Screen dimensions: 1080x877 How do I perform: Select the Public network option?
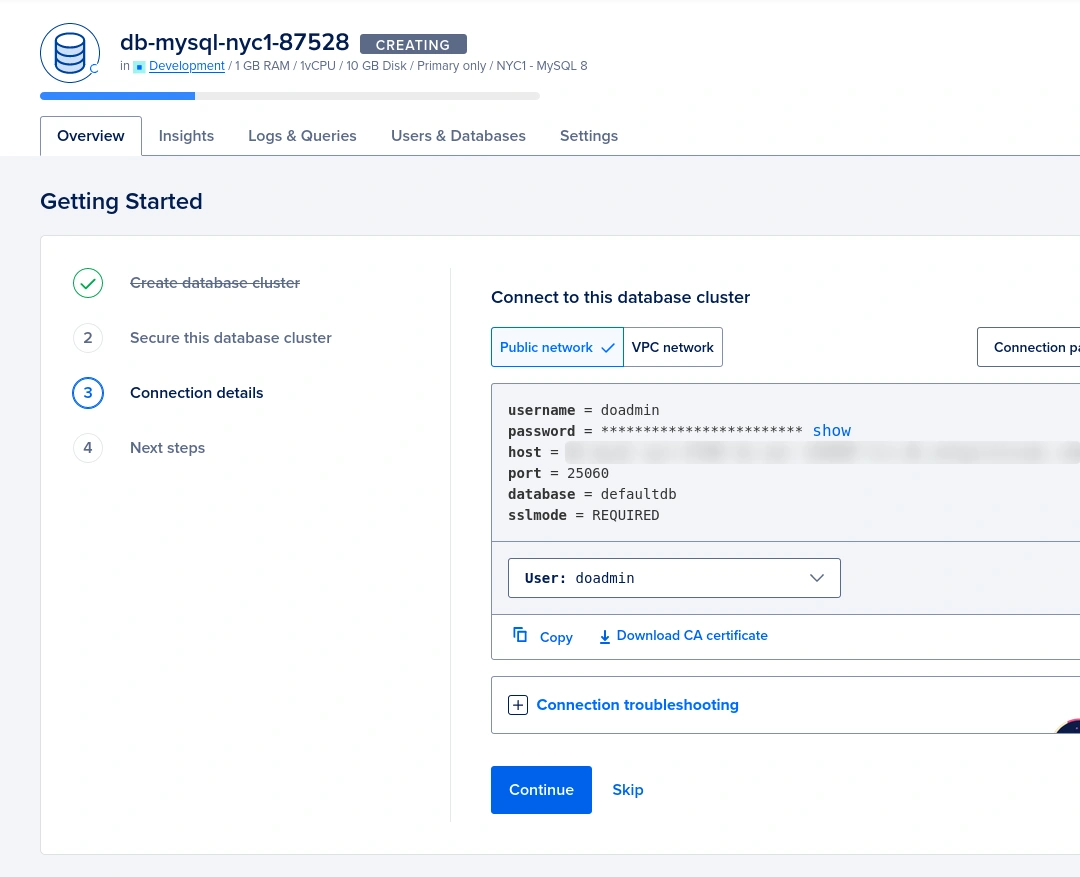[557, 347]
